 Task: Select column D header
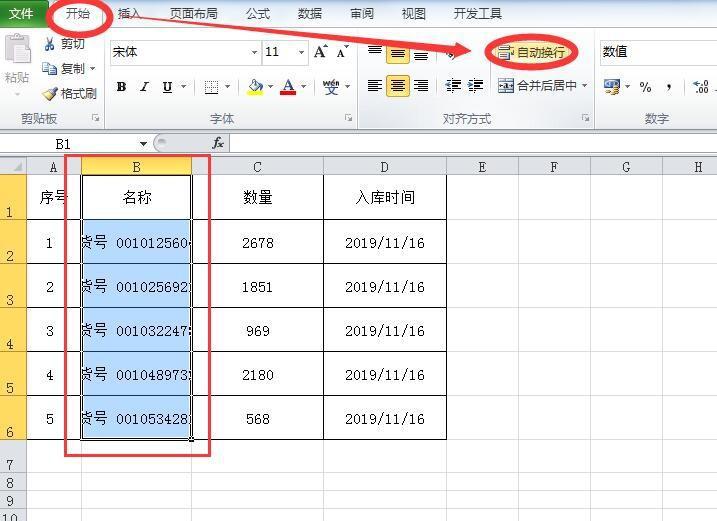pyautogui.click(x=385, y=167)
